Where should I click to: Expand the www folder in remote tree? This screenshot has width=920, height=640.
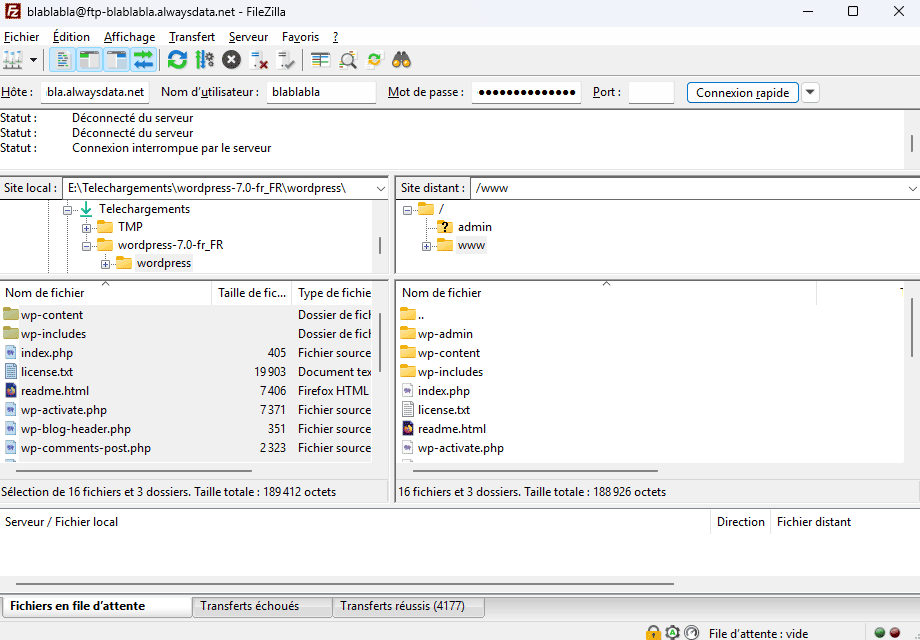point(427,246)
